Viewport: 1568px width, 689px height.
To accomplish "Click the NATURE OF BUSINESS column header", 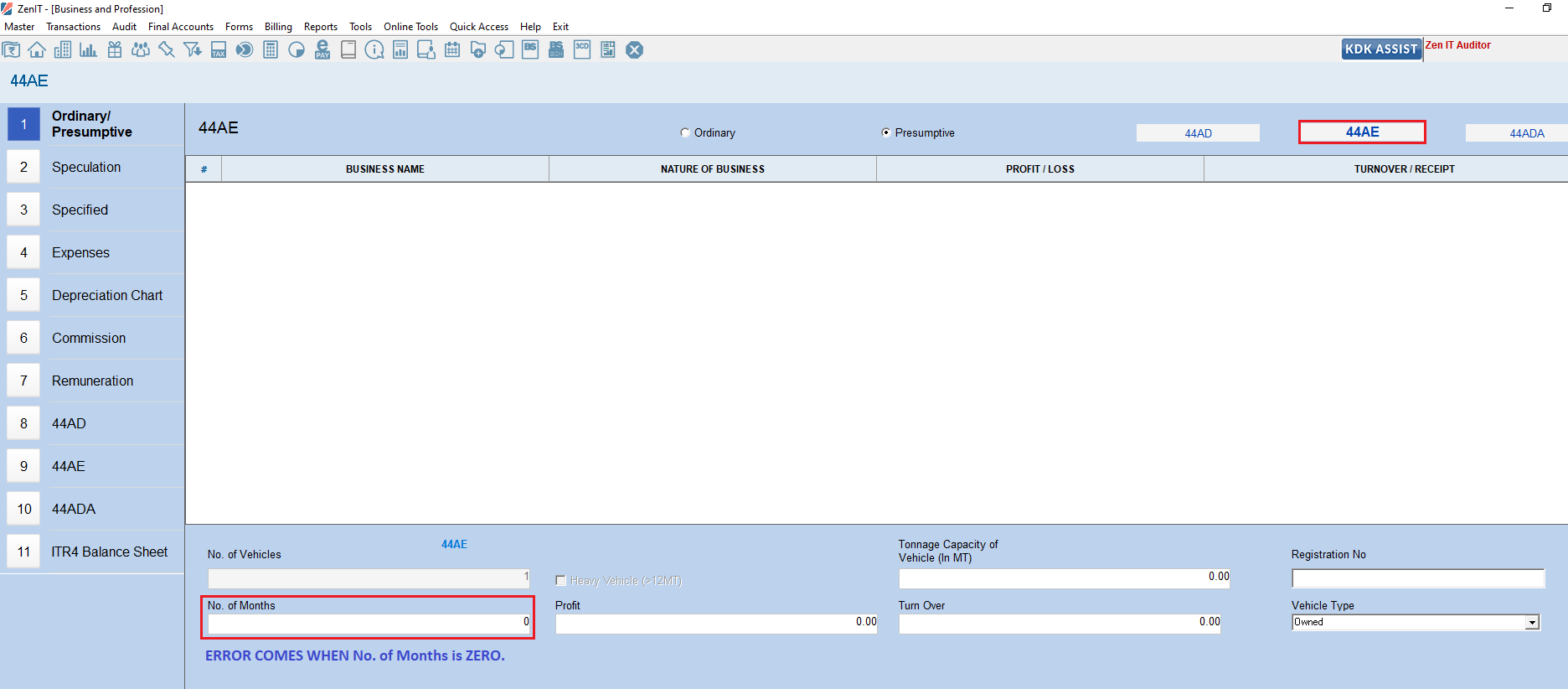I will (x=713, y=169).
